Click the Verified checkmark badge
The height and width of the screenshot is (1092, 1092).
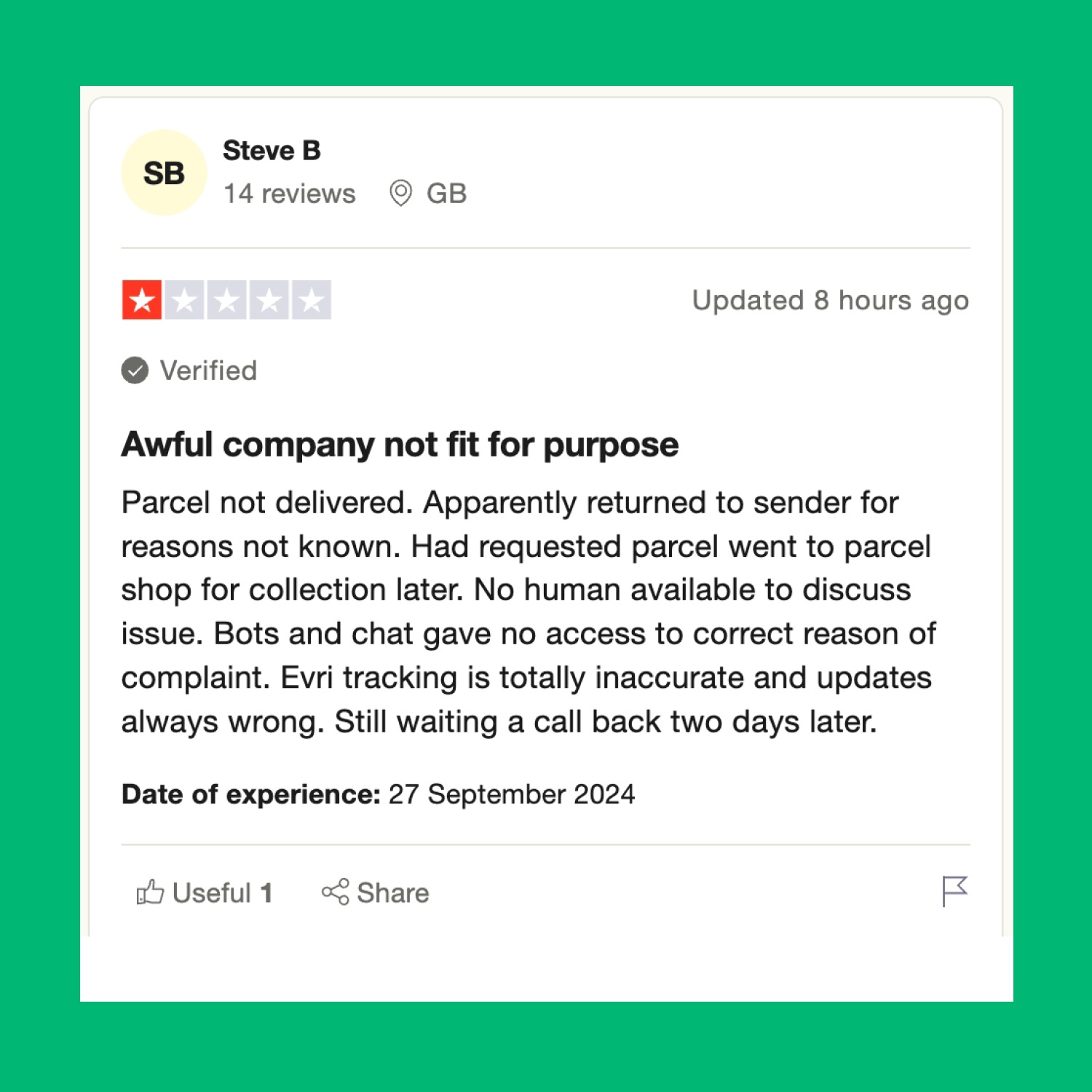pos(135,370)
